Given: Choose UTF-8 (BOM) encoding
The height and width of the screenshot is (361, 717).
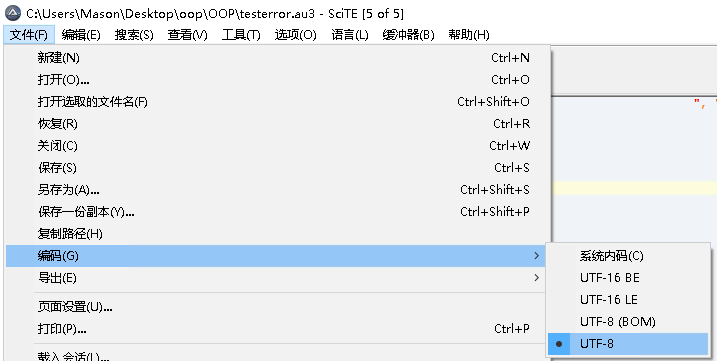Looking at the screenshot, I should click(x=628, y=322).
